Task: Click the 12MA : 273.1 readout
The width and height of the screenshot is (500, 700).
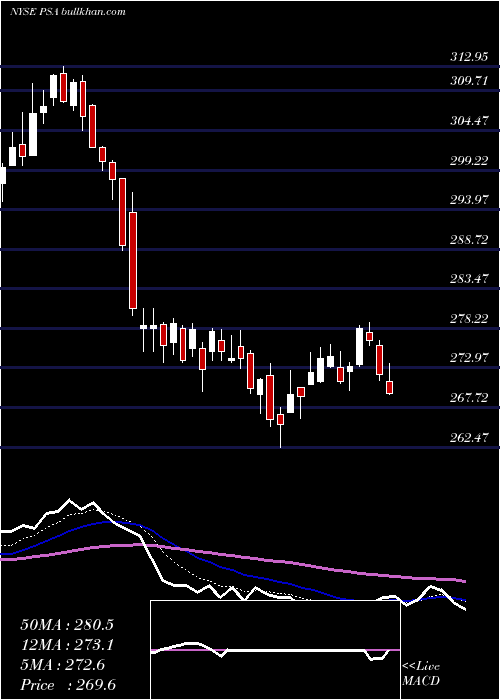Action: click(67, 645)
